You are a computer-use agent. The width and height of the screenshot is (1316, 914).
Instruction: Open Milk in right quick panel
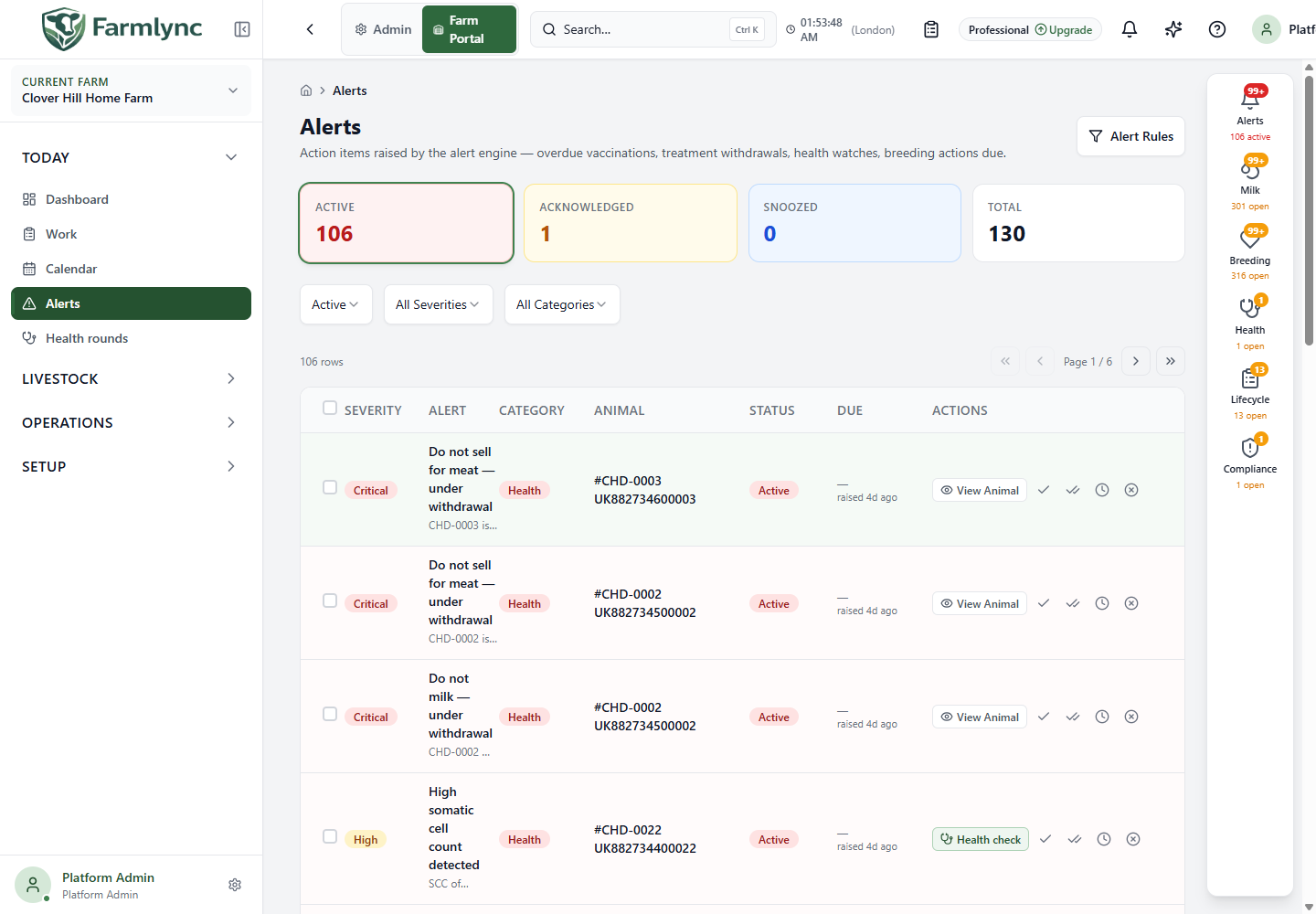[1250, 182]
